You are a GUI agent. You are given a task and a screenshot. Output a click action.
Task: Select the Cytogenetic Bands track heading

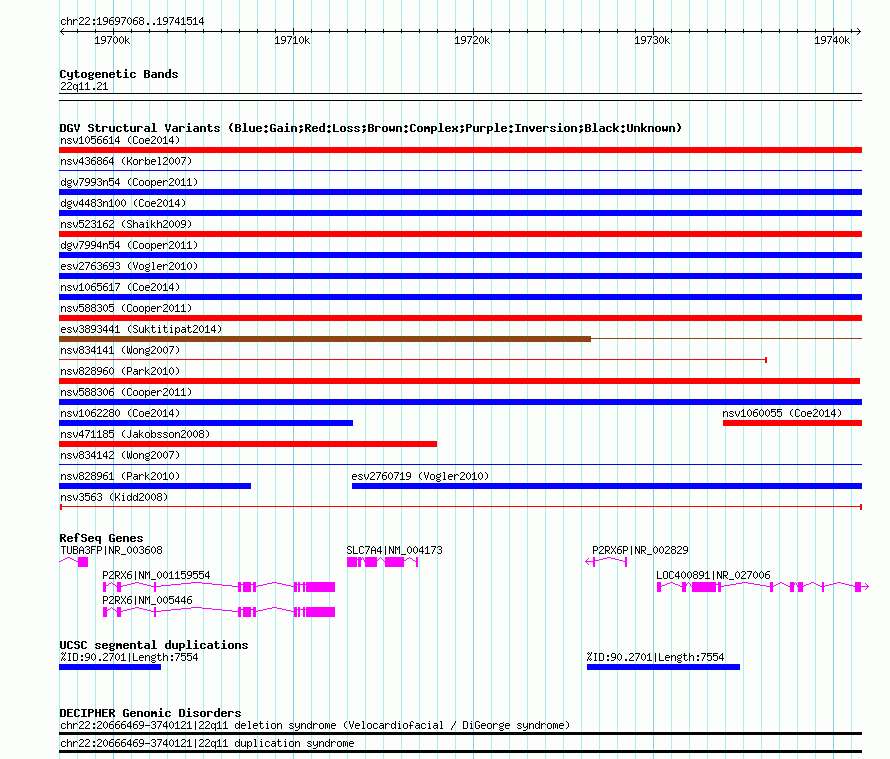[x=119, y=74]
